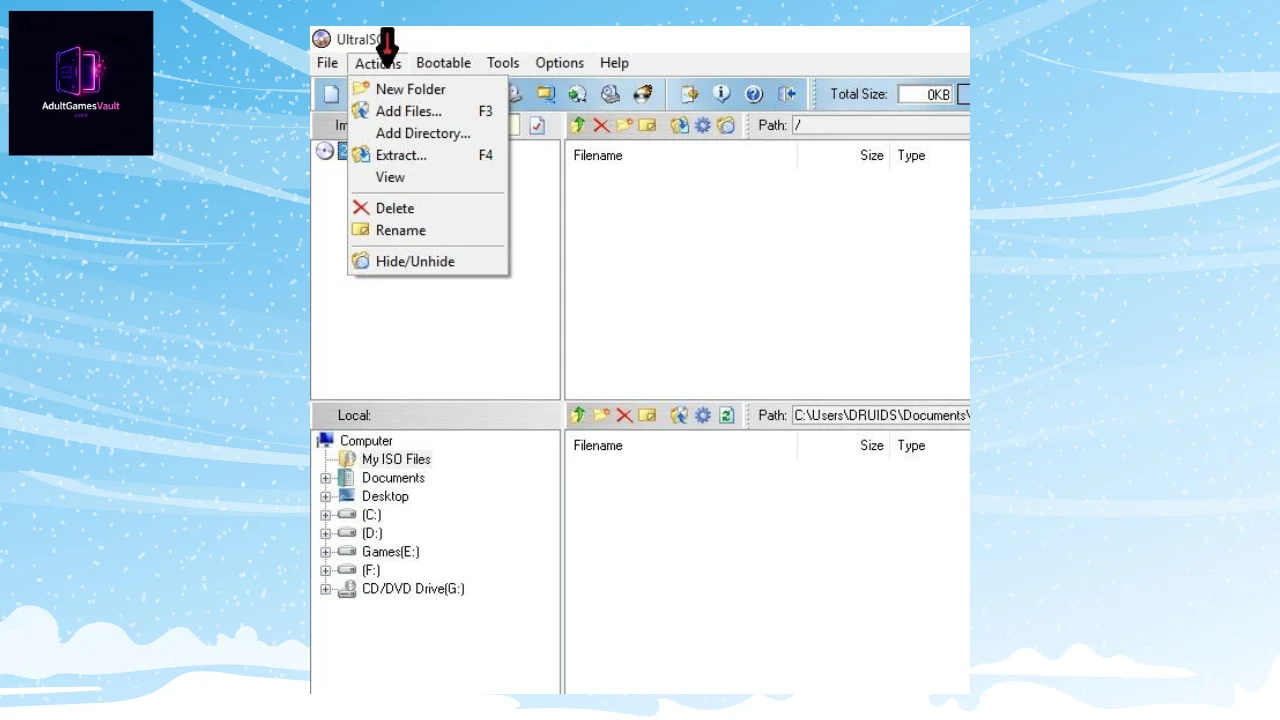The image size is (1280, 720).
Task: Click the Add Files icon in image pane toolbar
Action: (x=680, y=125)
